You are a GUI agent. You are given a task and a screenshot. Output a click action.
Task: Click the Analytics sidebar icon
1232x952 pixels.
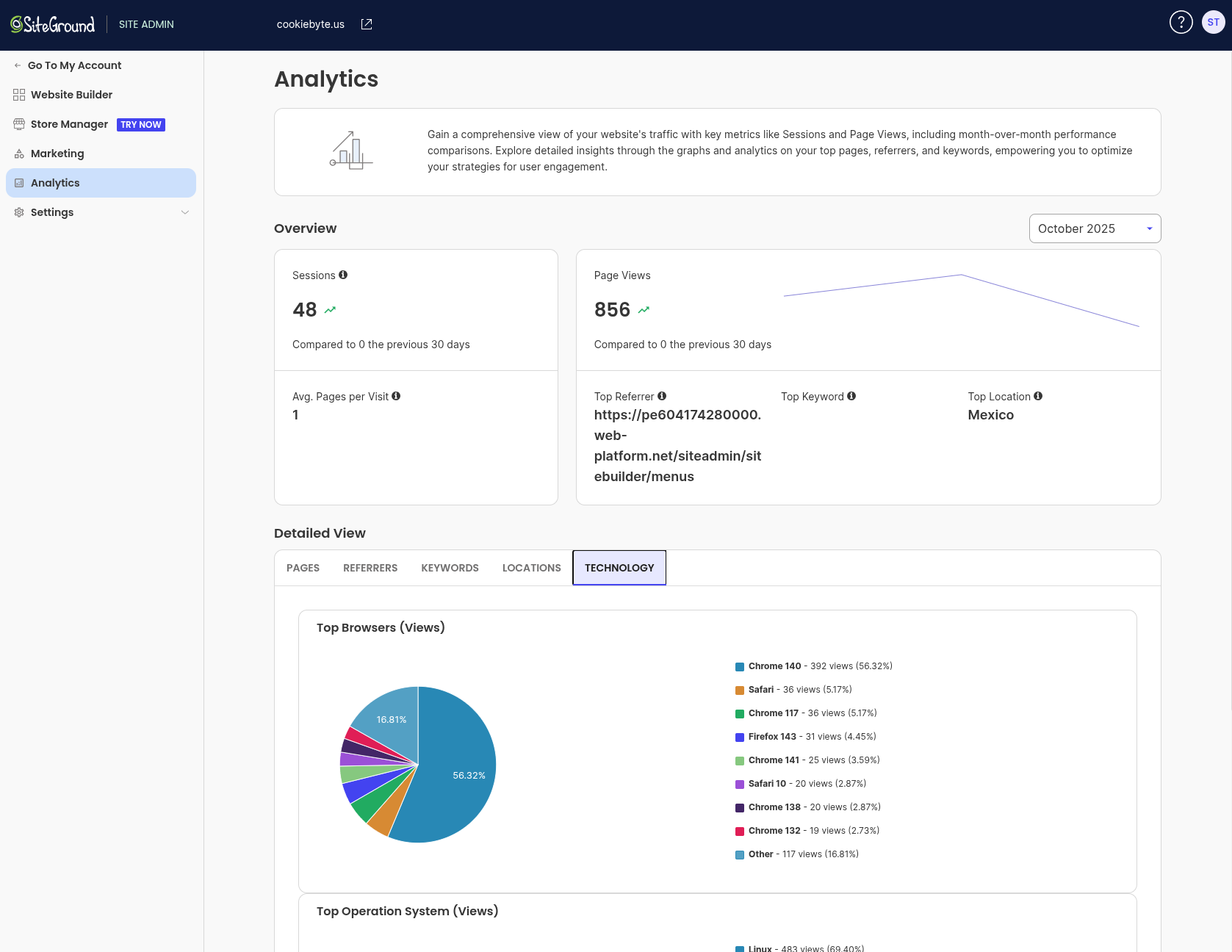(18, 183)
